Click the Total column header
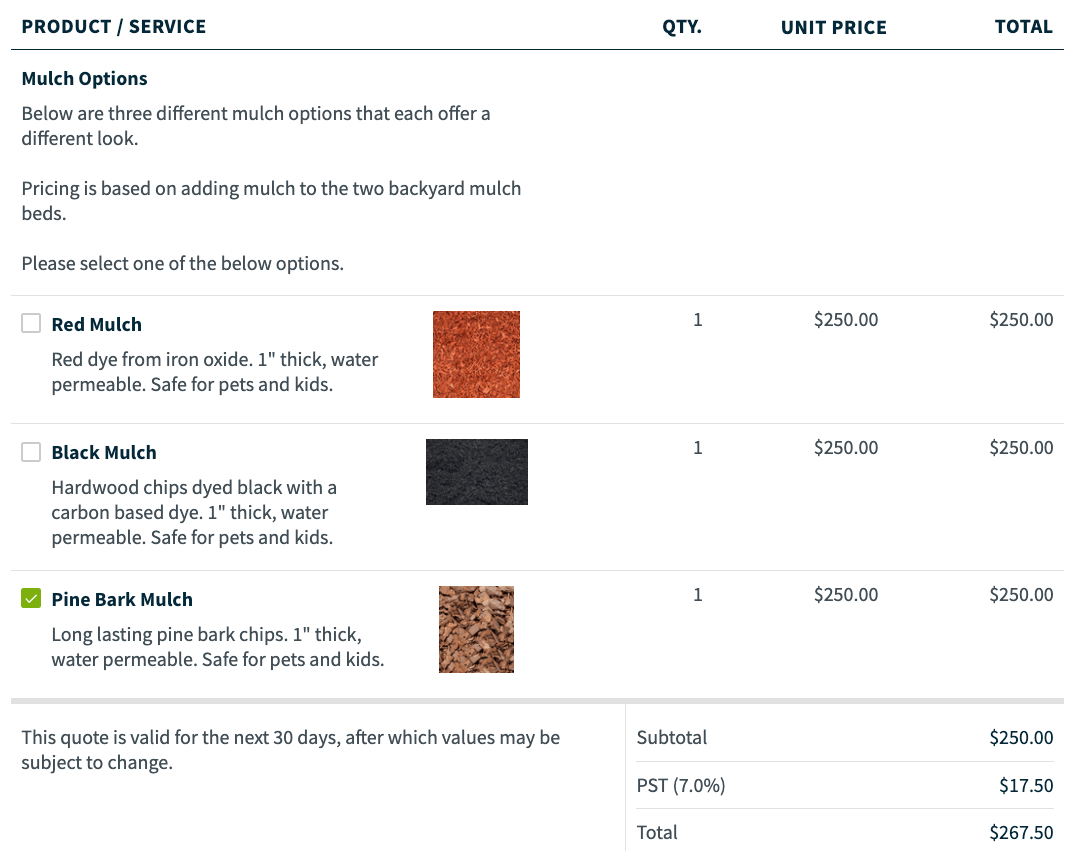The image size is (1075, 851). [x=1023, y=27]
